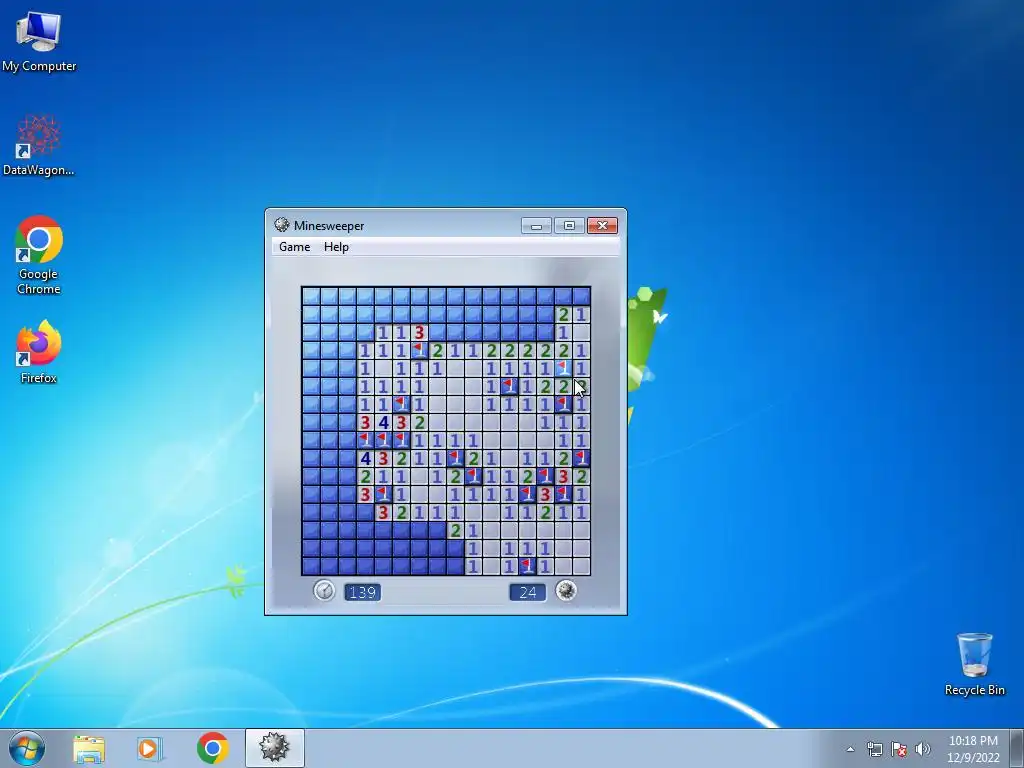Open Chrome from the taskbar

(212, 748)
